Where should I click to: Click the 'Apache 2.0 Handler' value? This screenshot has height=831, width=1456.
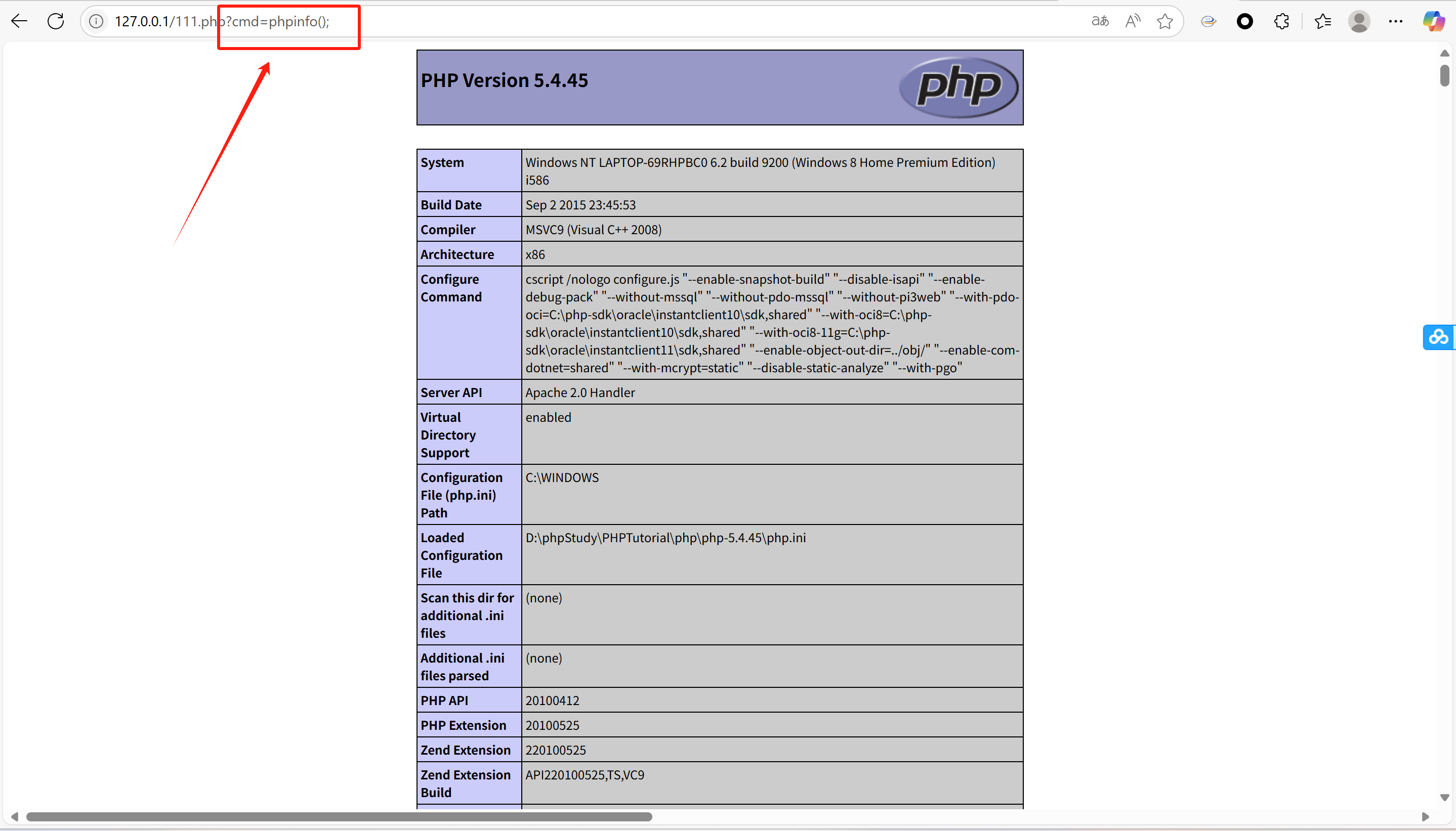coord(580,392)
